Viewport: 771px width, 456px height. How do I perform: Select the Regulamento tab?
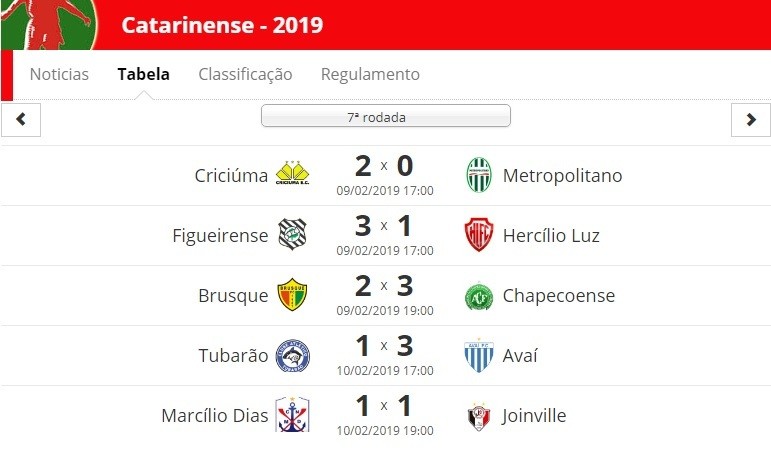click(370, 74)
